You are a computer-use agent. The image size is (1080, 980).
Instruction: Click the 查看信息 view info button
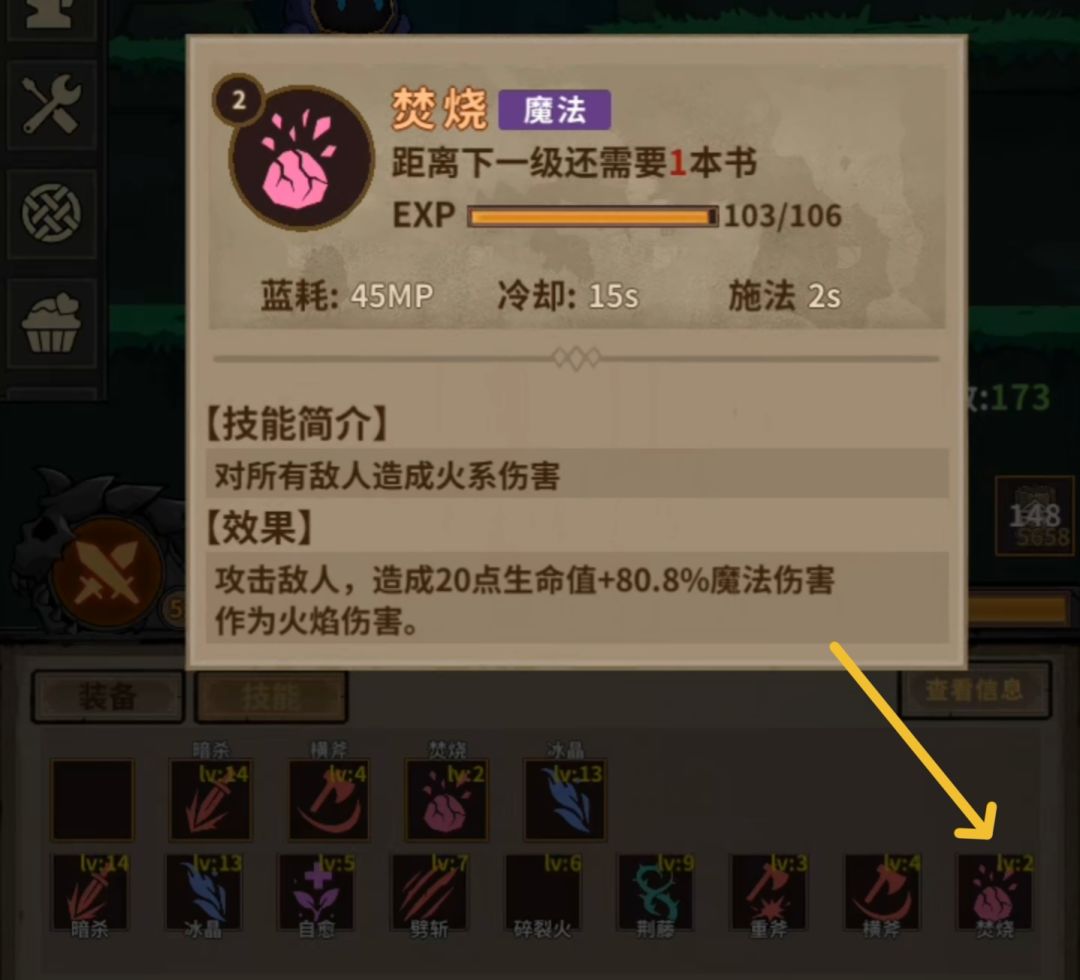tap(974, 689)
